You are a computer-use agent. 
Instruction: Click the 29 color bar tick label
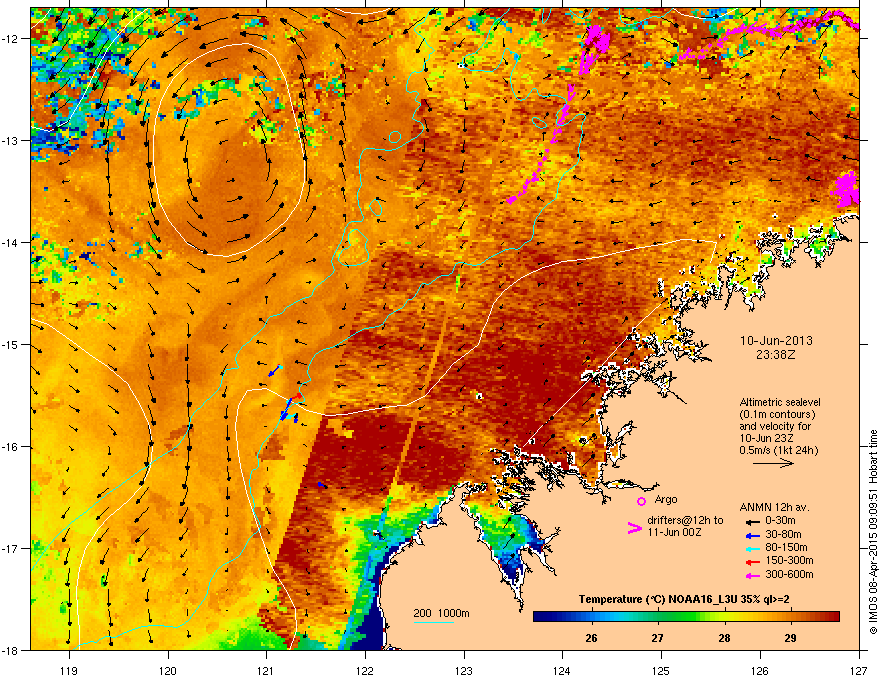(790, 638)
